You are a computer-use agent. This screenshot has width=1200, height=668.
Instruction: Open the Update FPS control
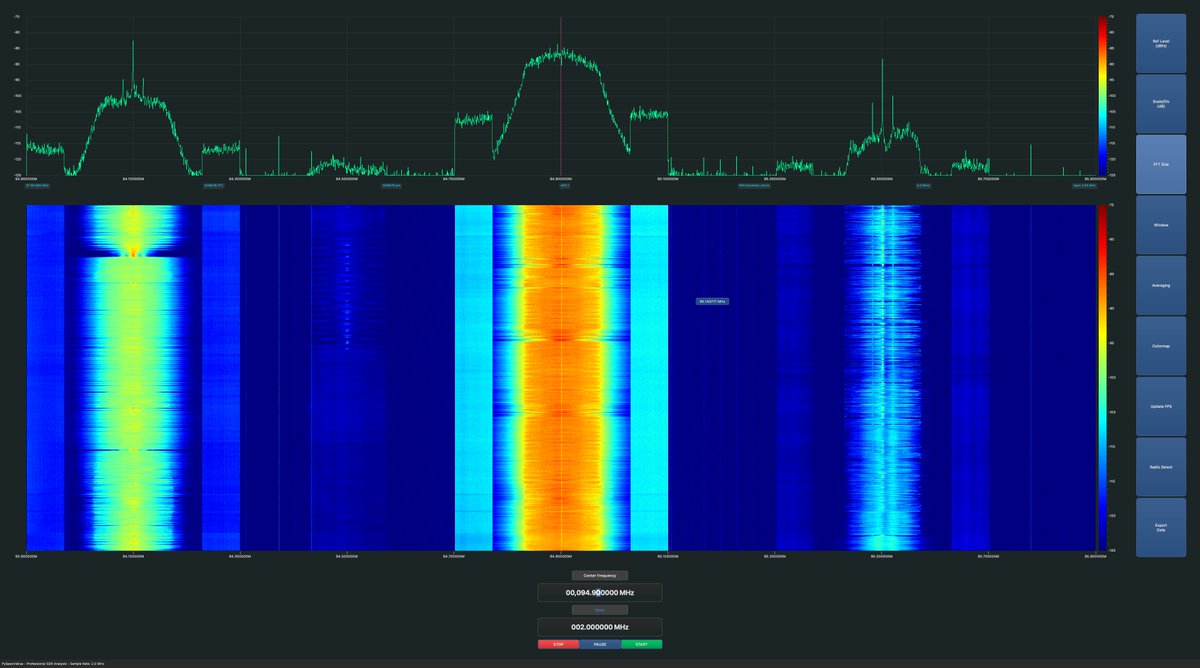(1159, 406)
